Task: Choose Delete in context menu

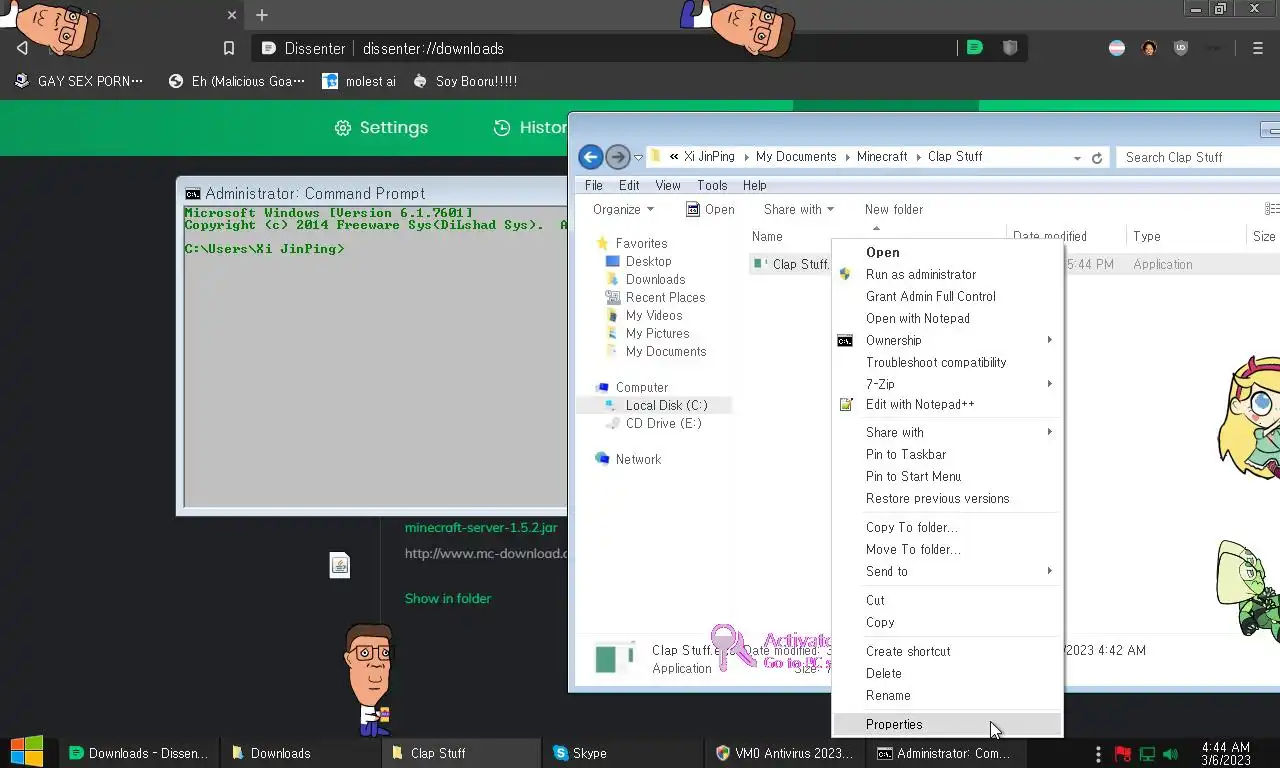Action: (x=947, y=673)
